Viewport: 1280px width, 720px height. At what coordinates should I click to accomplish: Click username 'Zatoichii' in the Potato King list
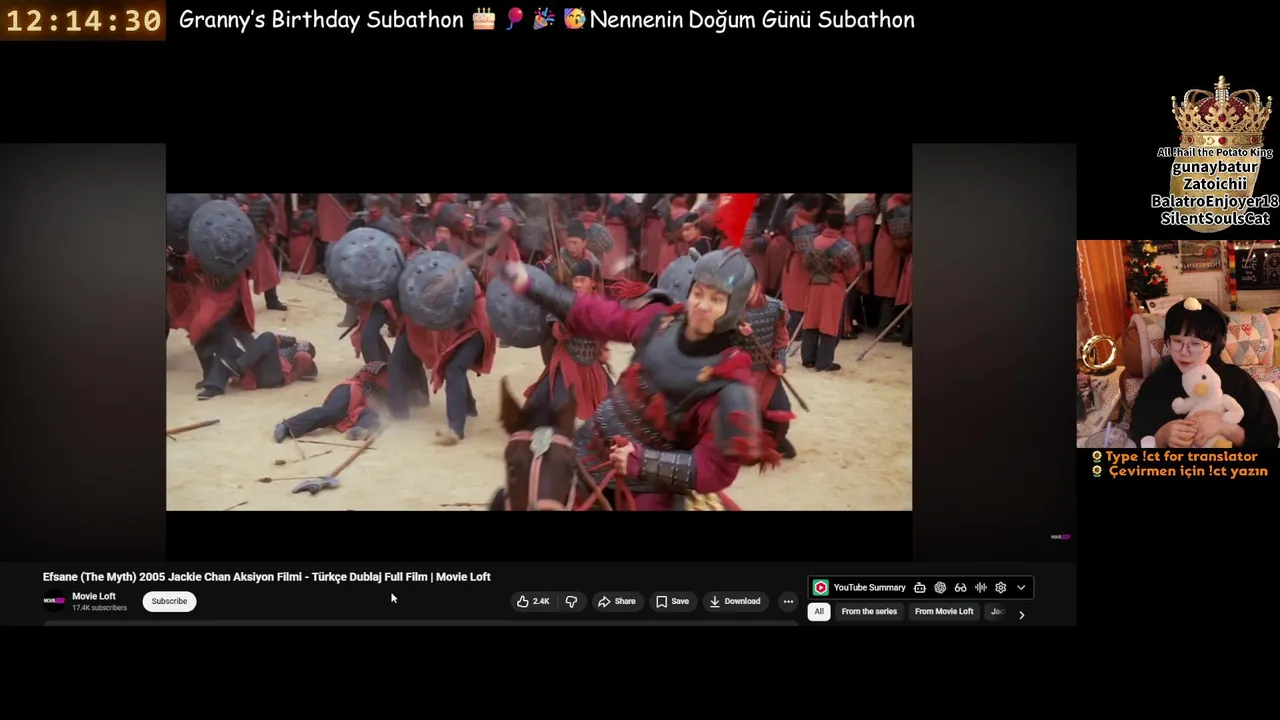[x=1215, y=184]
